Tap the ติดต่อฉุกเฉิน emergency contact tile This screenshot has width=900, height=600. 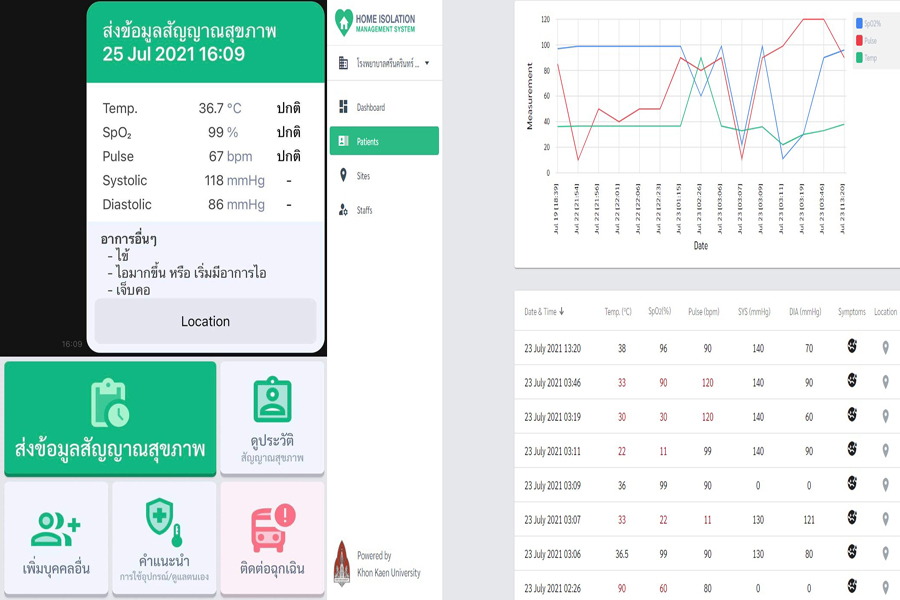pos(272,540)
